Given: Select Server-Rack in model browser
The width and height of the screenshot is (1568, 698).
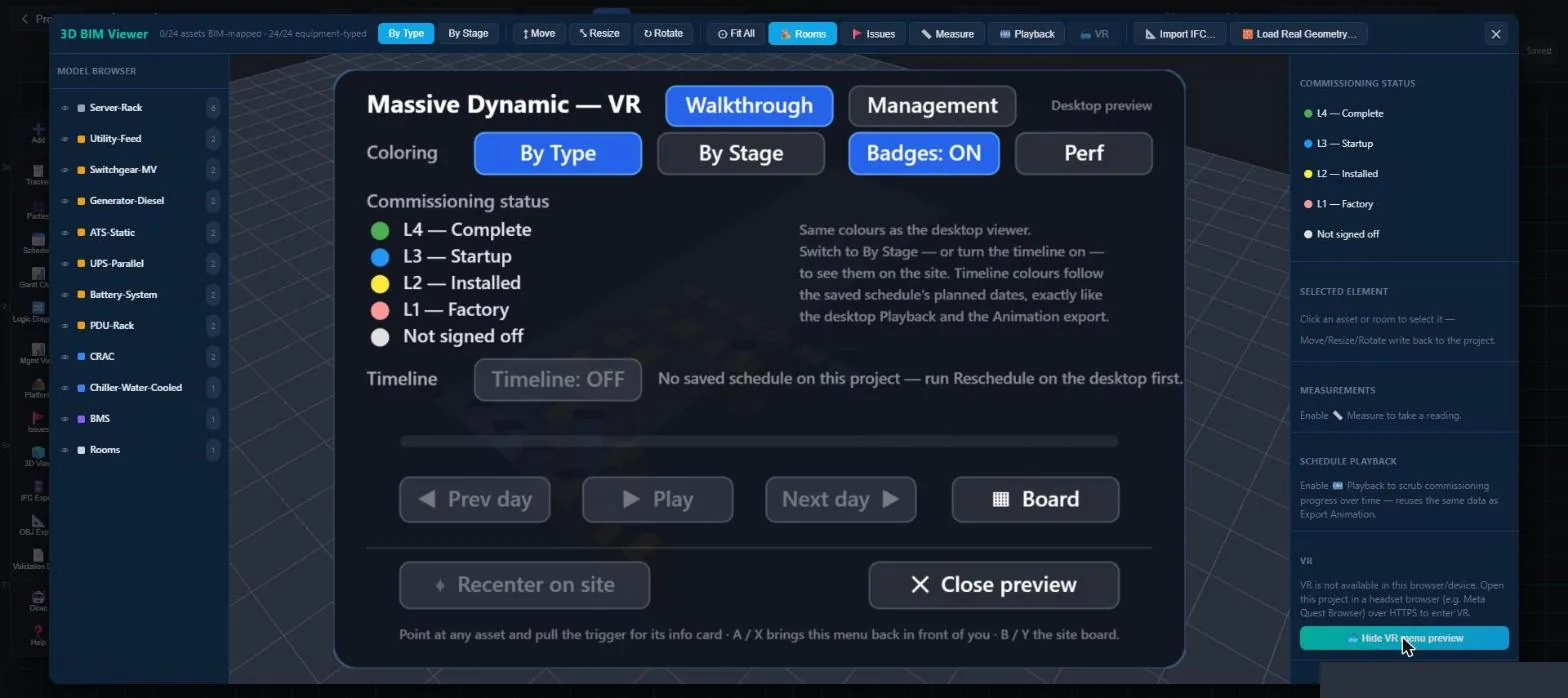Looking at the screenshot, I should (x=116, y=108).
